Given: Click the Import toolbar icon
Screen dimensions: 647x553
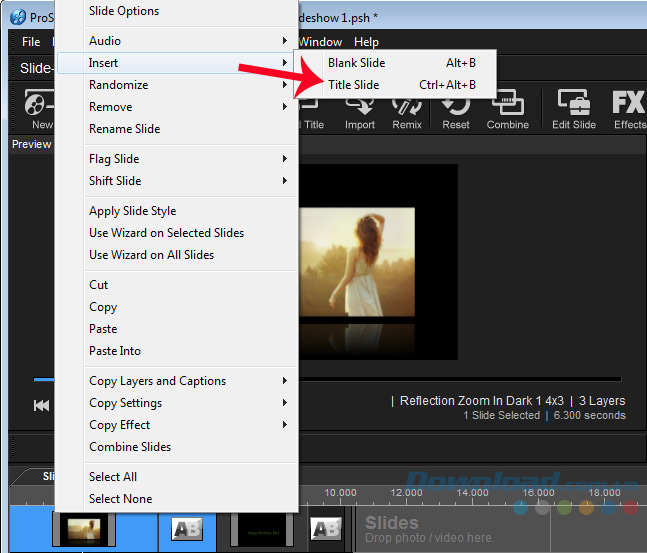Looking at the screenshot, I should (x=360, y=111).
